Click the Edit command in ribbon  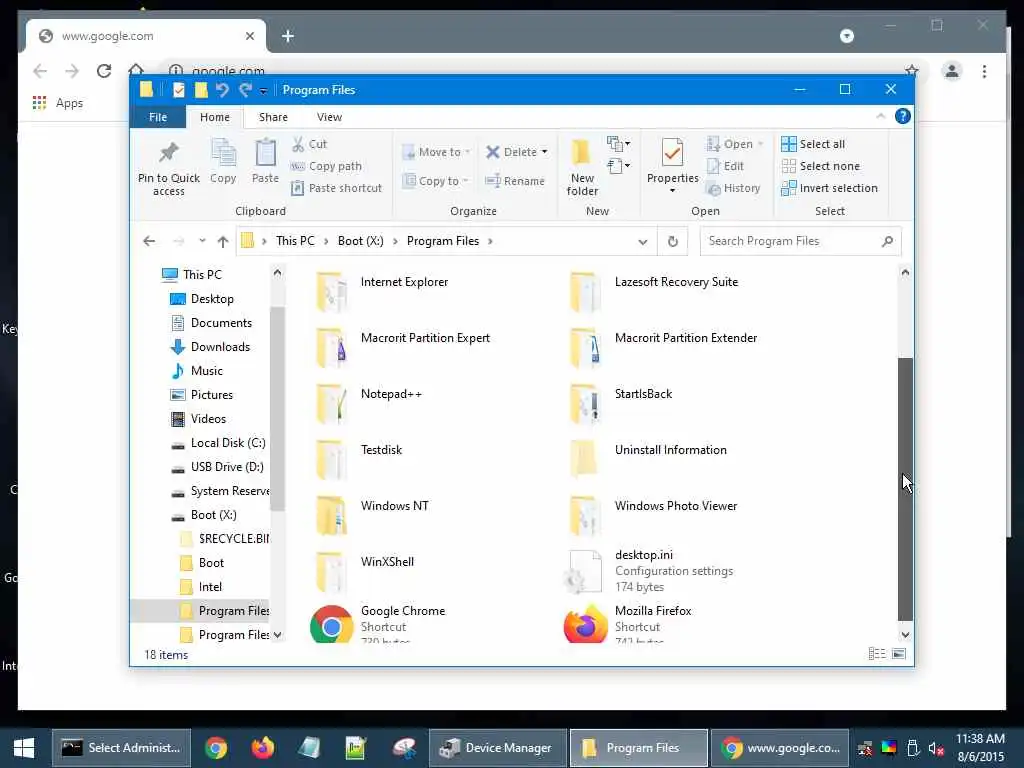click(x=725, y=166)
